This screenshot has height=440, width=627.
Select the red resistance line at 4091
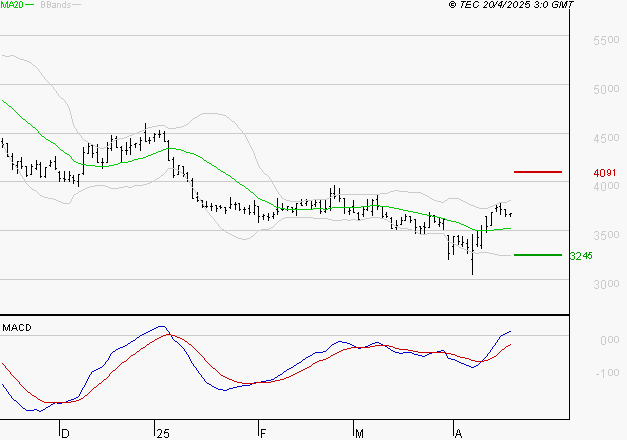click(537, 172)
